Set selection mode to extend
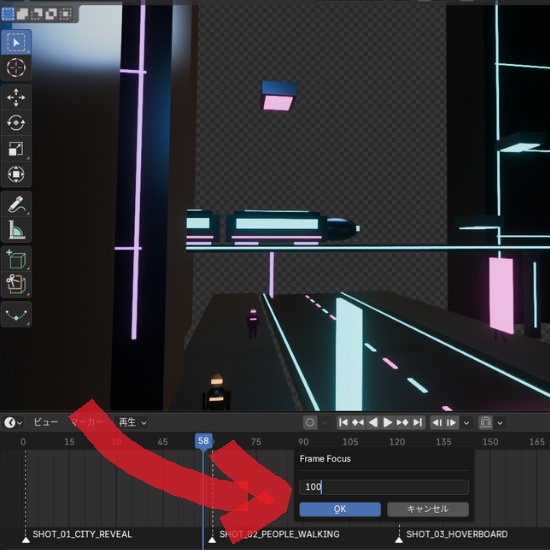The width and height of the screenshot is (550, 550). (x=22, y=14)
